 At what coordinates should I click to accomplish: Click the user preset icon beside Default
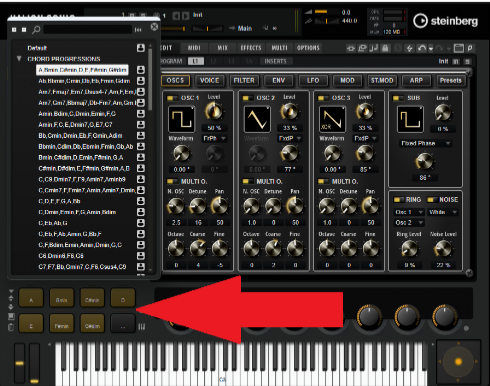click(x=141, y=48)
